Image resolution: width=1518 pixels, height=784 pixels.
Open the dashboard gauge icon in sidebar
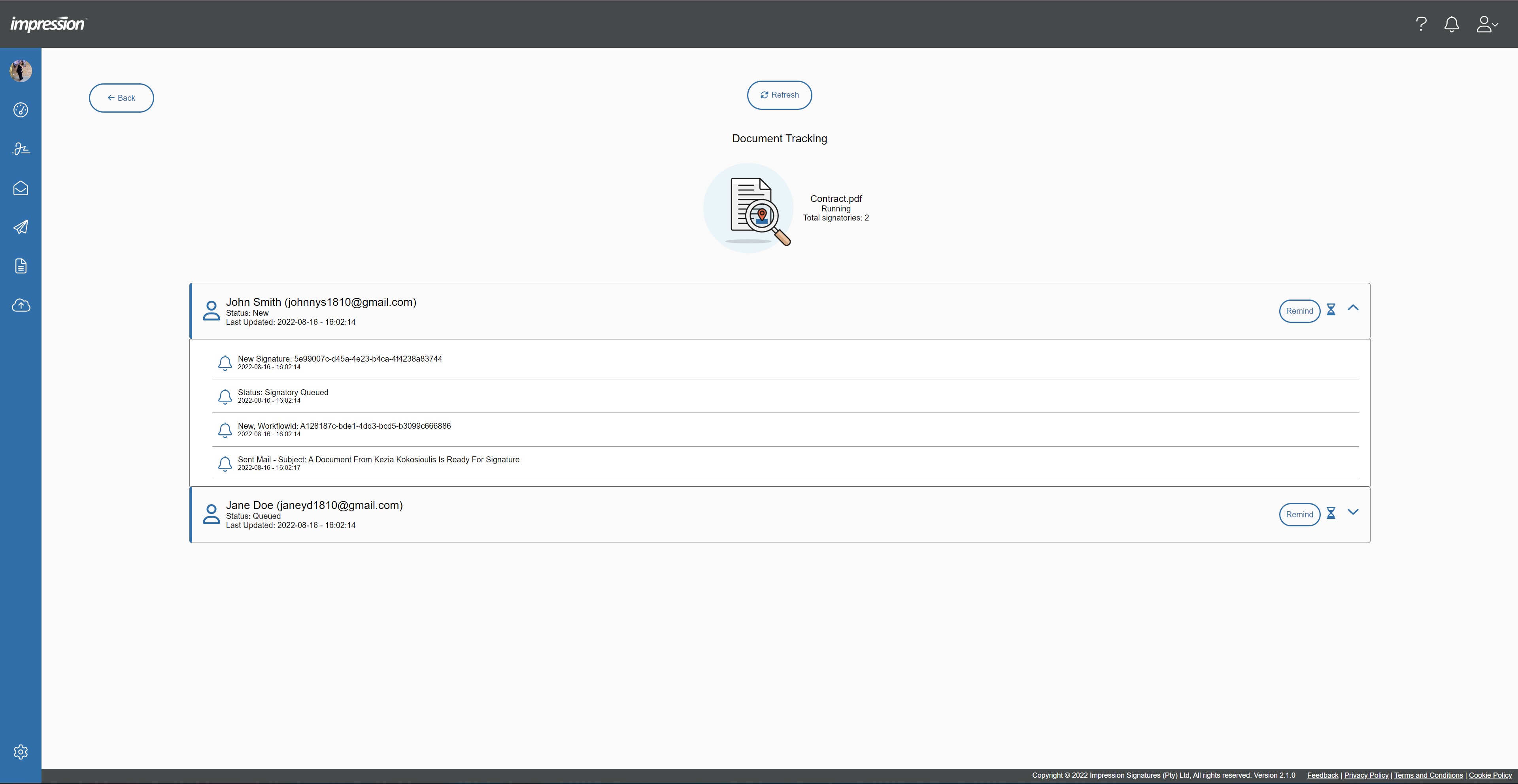21,110
